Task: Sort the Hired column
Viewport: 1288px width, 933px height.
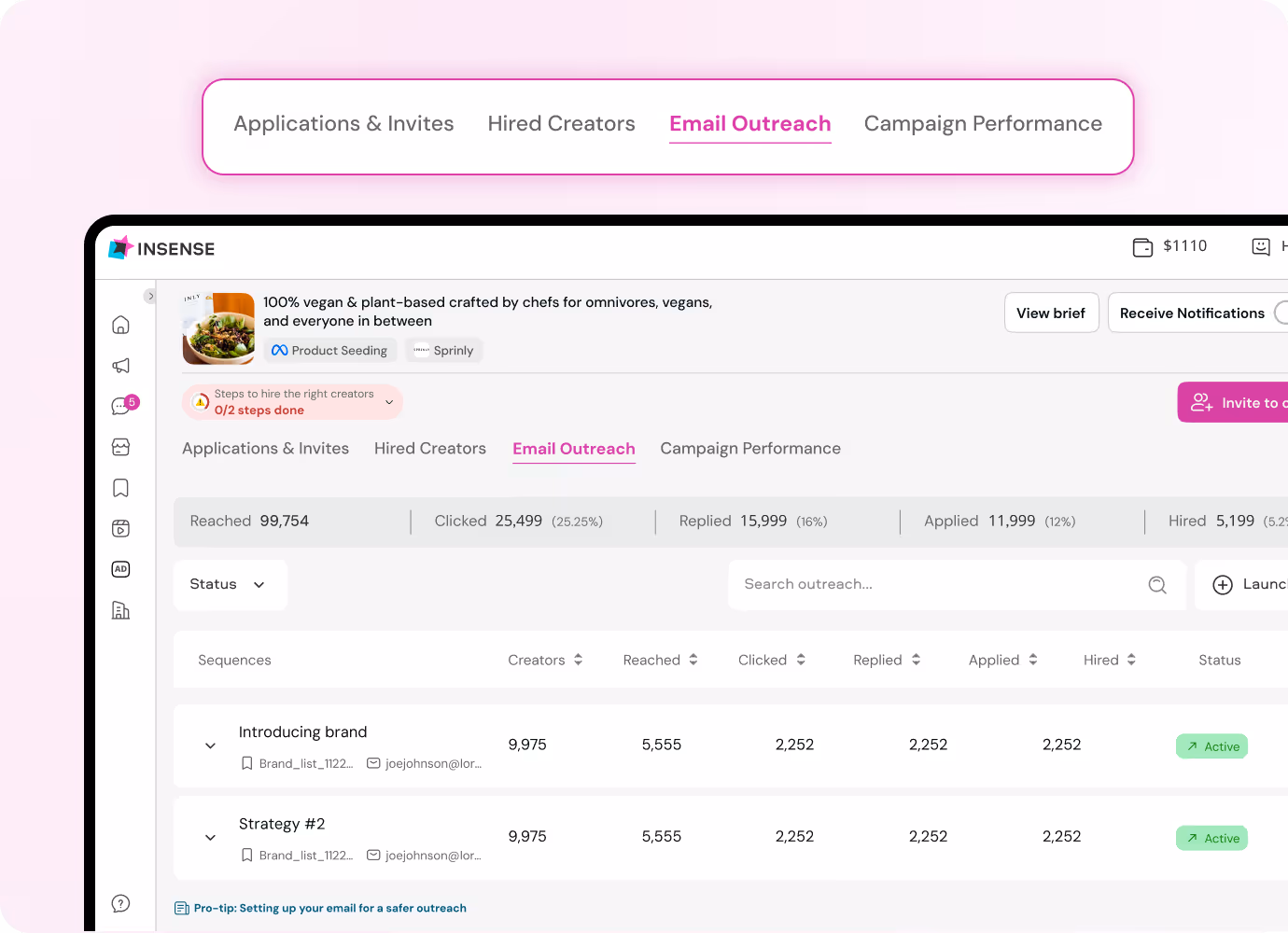Action: point(1133,659)
